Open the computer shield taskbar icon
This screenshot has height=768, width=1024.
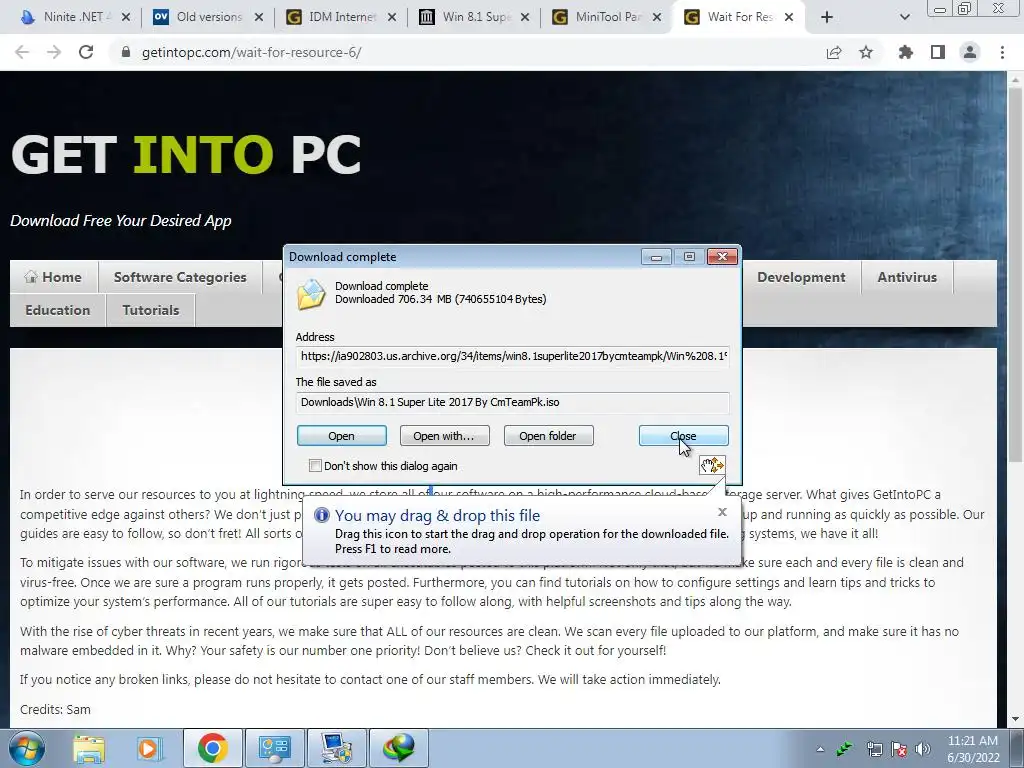tap(336, 748)
